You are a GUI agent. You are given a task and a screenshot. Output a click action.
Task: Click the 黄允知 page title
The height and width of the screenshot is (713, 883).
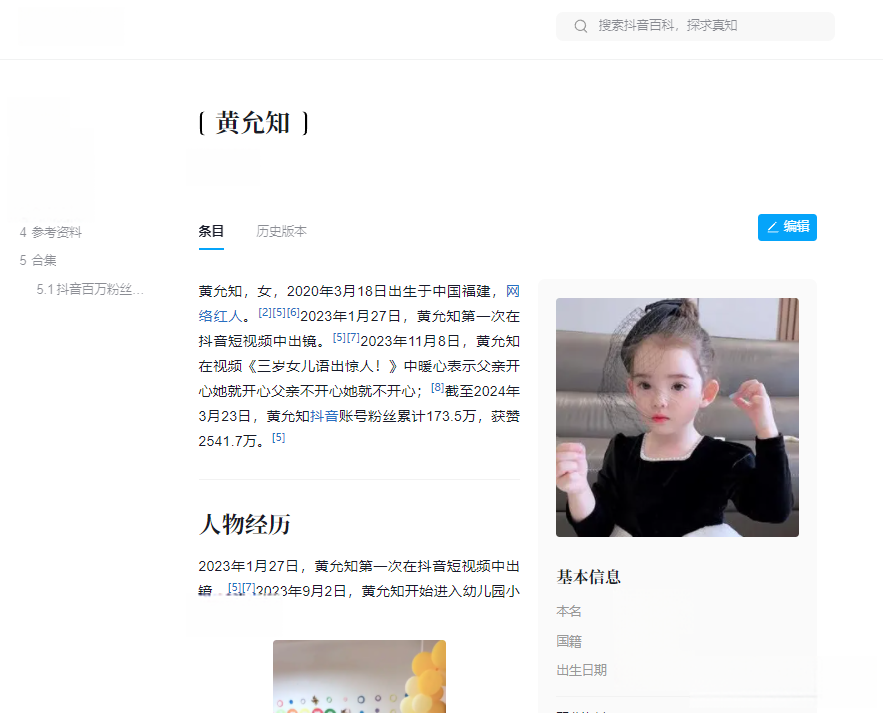[253, 123]
